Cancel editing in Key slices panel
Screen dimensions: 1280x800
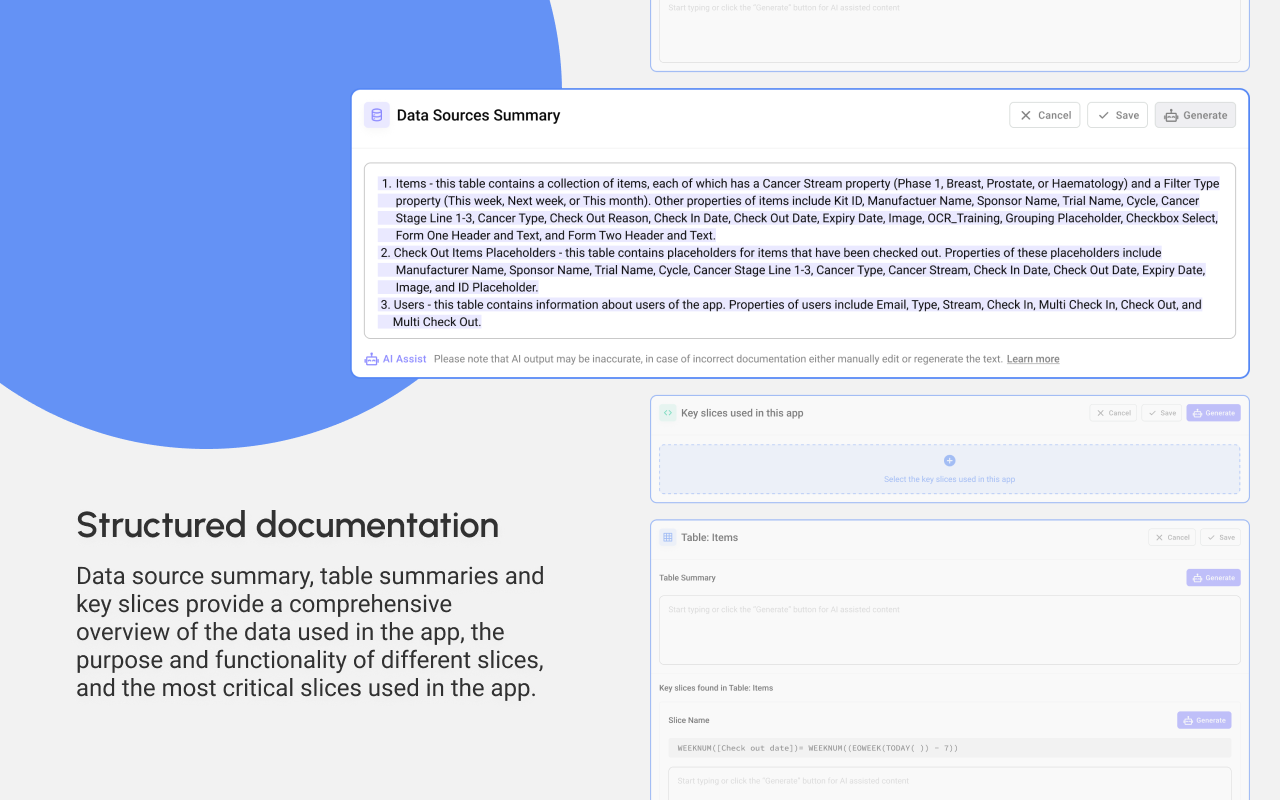coord(1113,412)
